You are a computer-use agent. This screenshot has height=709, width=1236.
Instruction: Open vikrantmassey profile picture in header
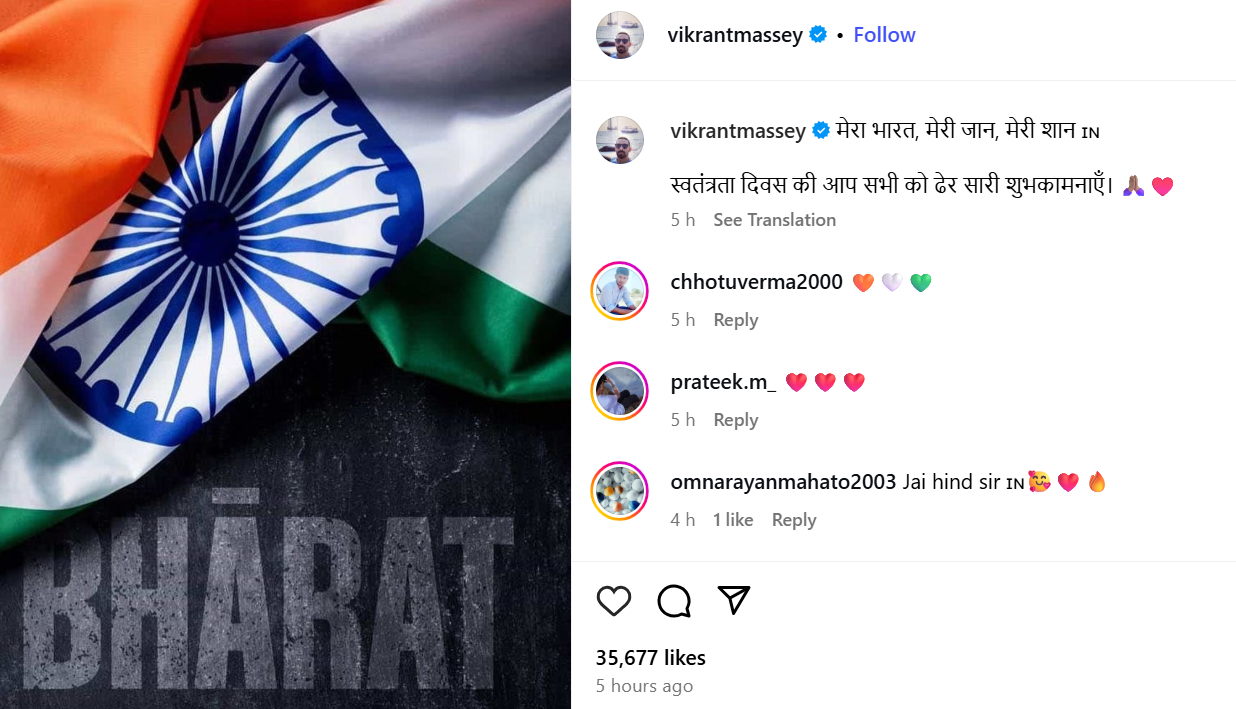[x=620, y=35]
